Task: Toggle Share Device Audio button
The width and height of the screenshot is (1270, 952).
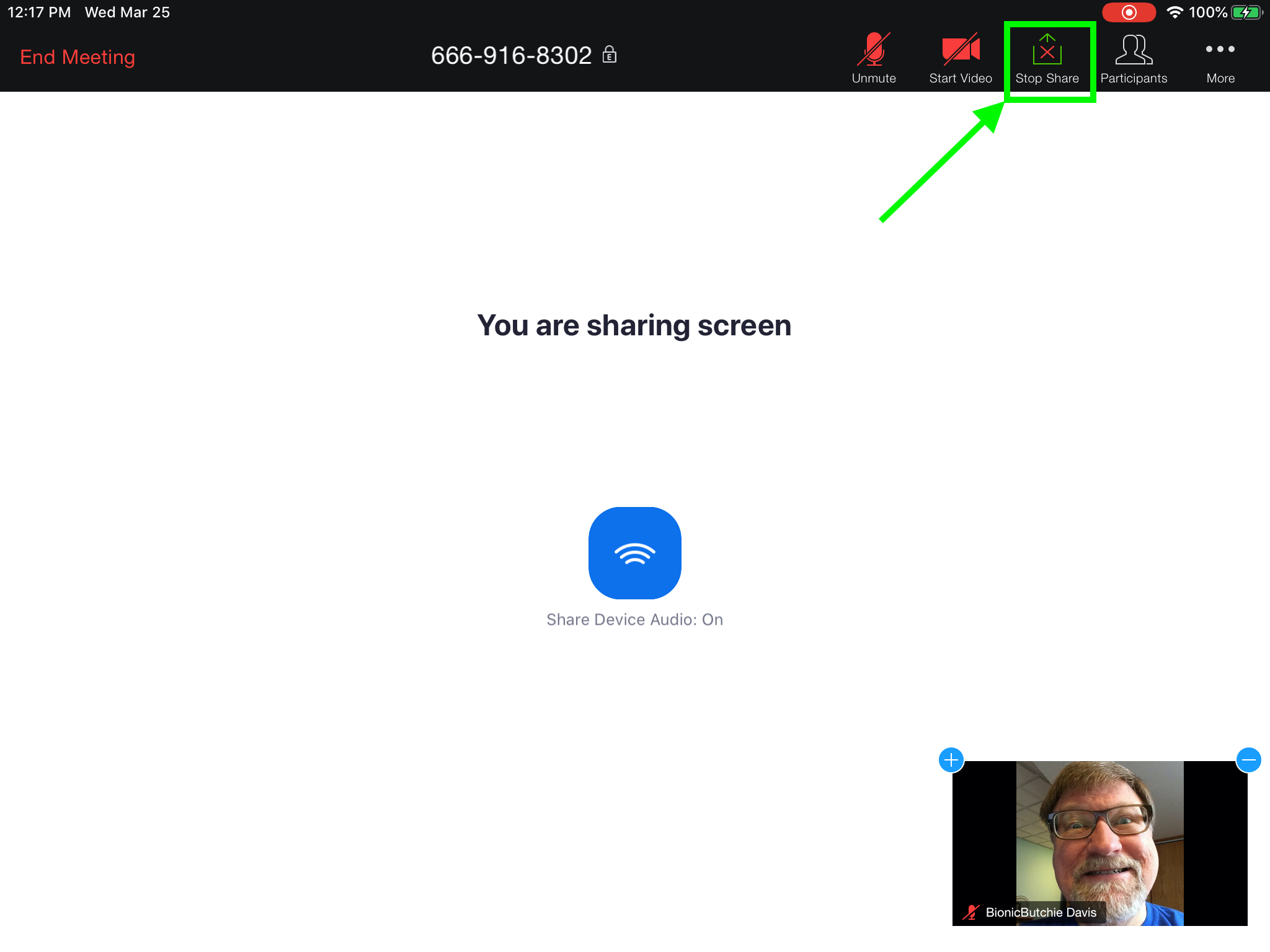Action: 635,553
